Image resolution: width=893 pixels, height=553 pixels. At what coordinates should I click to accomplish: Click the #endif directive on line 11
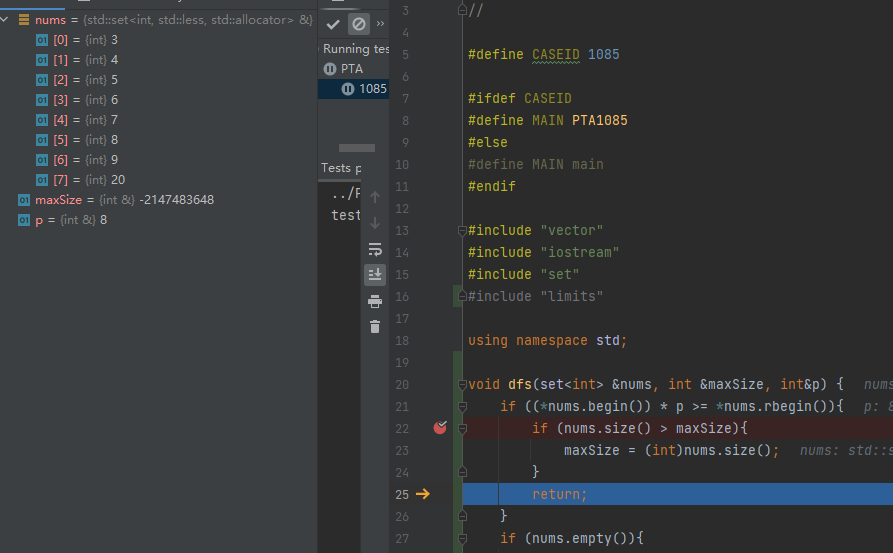(491, 187)
